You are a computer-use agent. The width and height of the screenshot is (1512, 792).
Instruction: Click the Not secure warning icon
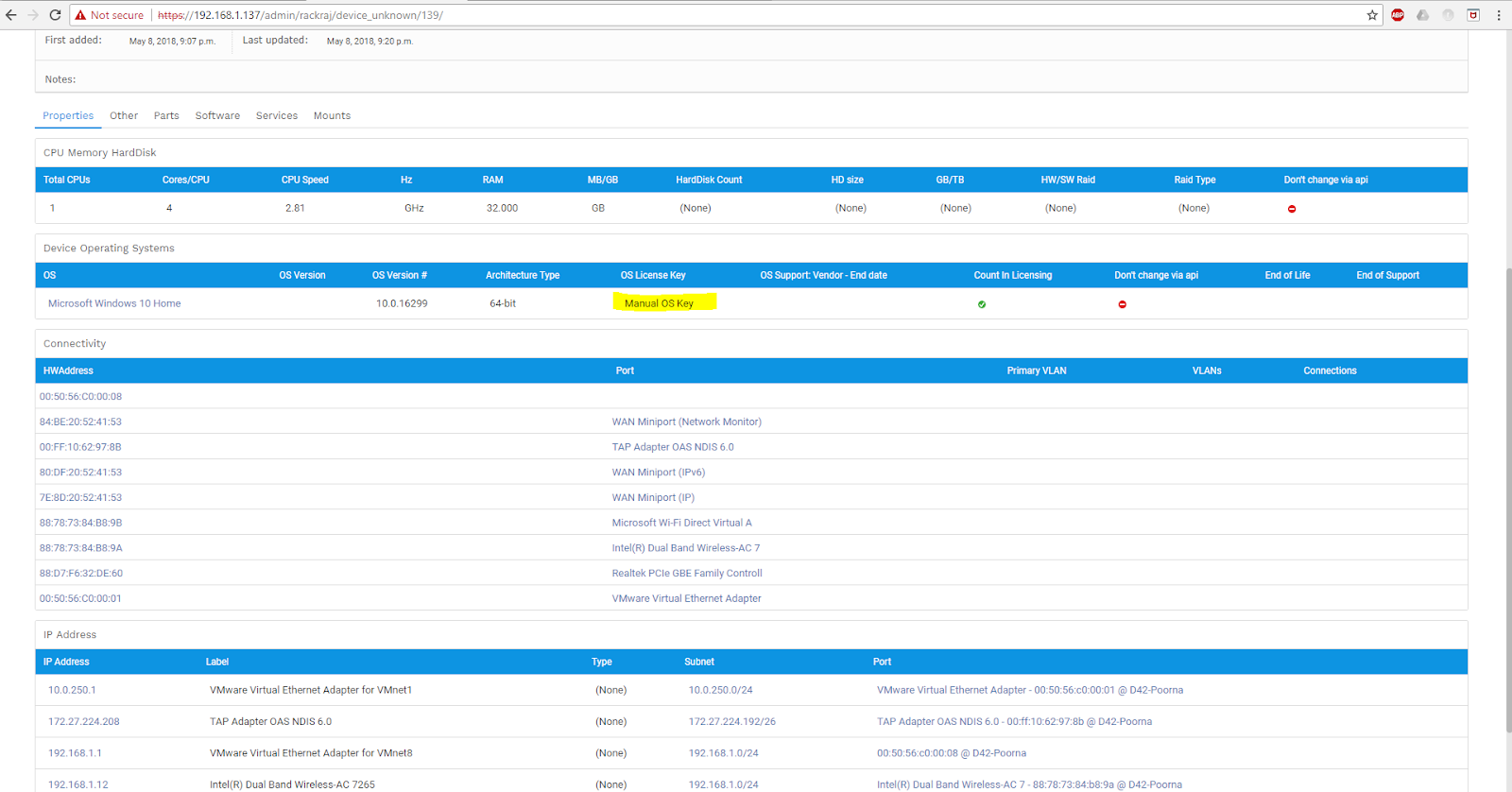[x=81, y=15]
